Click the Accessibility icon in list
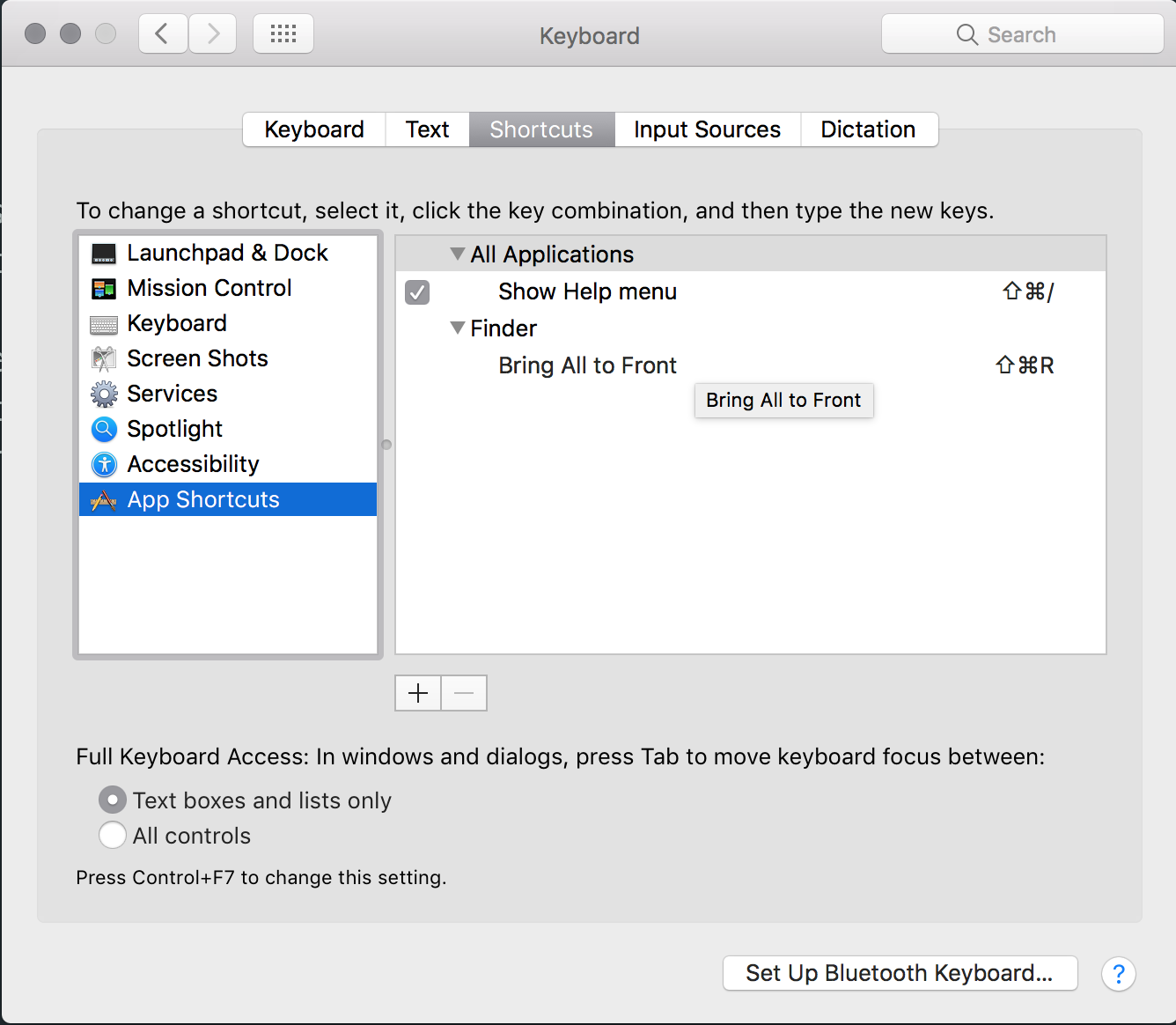This screenshot has height=1025, width=1176. pos(104,464)
